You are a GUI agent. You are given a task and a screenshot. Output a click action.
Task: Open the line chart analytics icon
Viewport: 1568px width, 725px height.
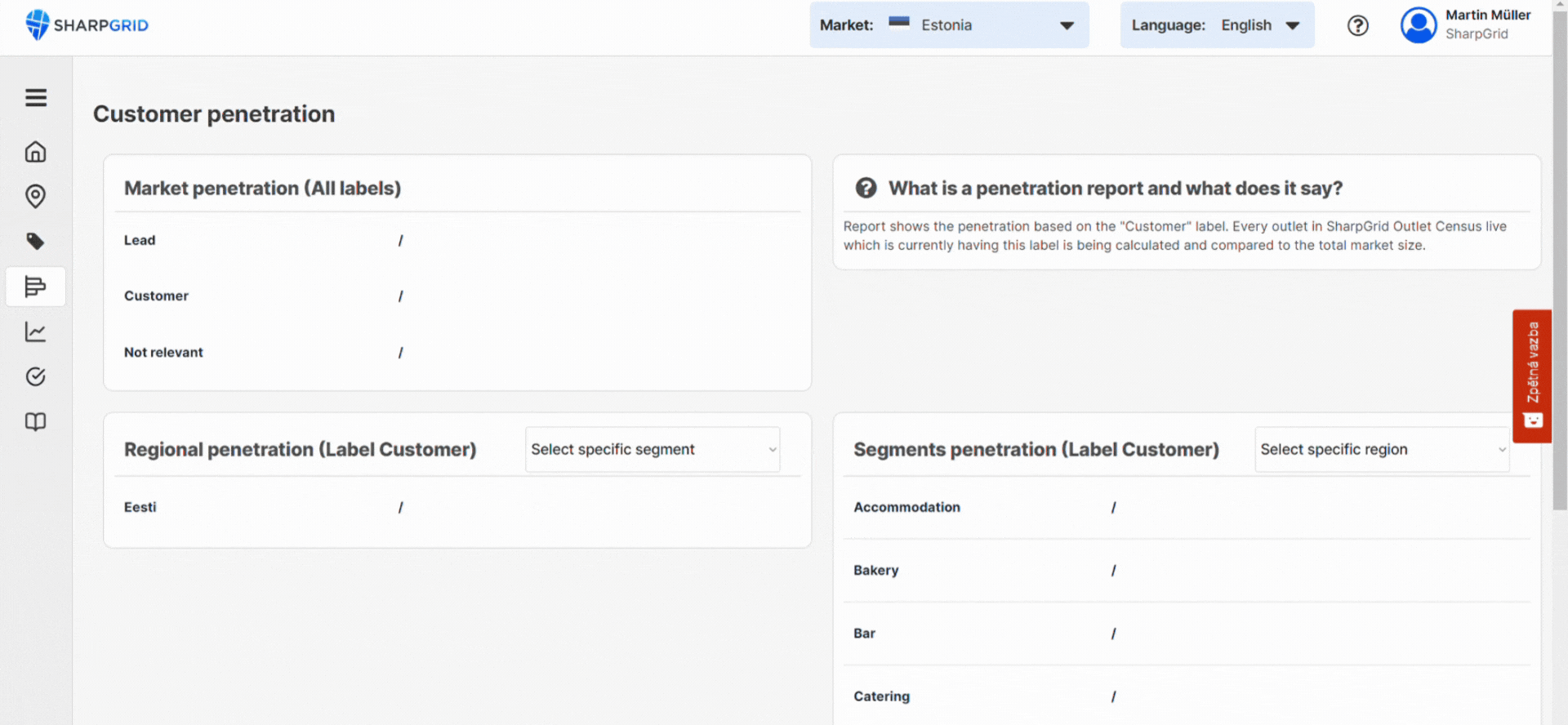click(x=36, y=331)
